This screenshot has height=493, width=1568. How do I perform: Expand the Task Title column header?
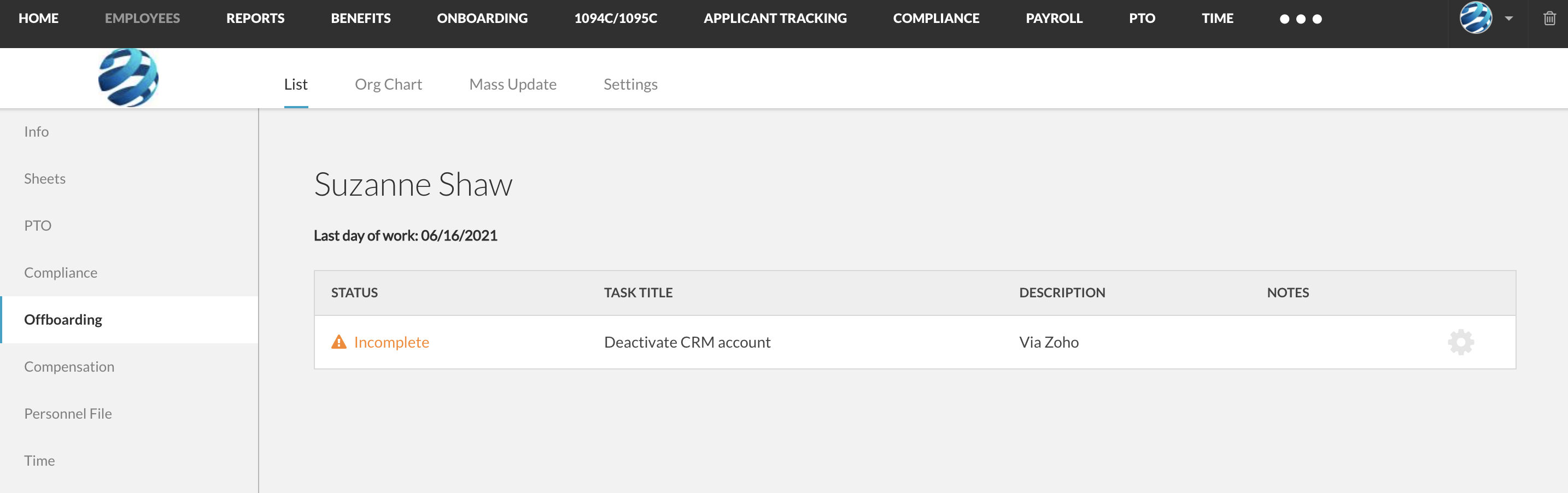click(x=637, y=292)
